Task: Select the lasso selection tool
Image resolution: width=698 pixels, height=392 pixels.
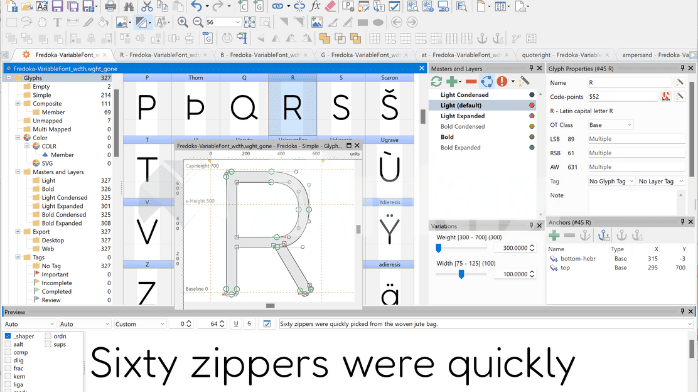Action: click(27, 22)
